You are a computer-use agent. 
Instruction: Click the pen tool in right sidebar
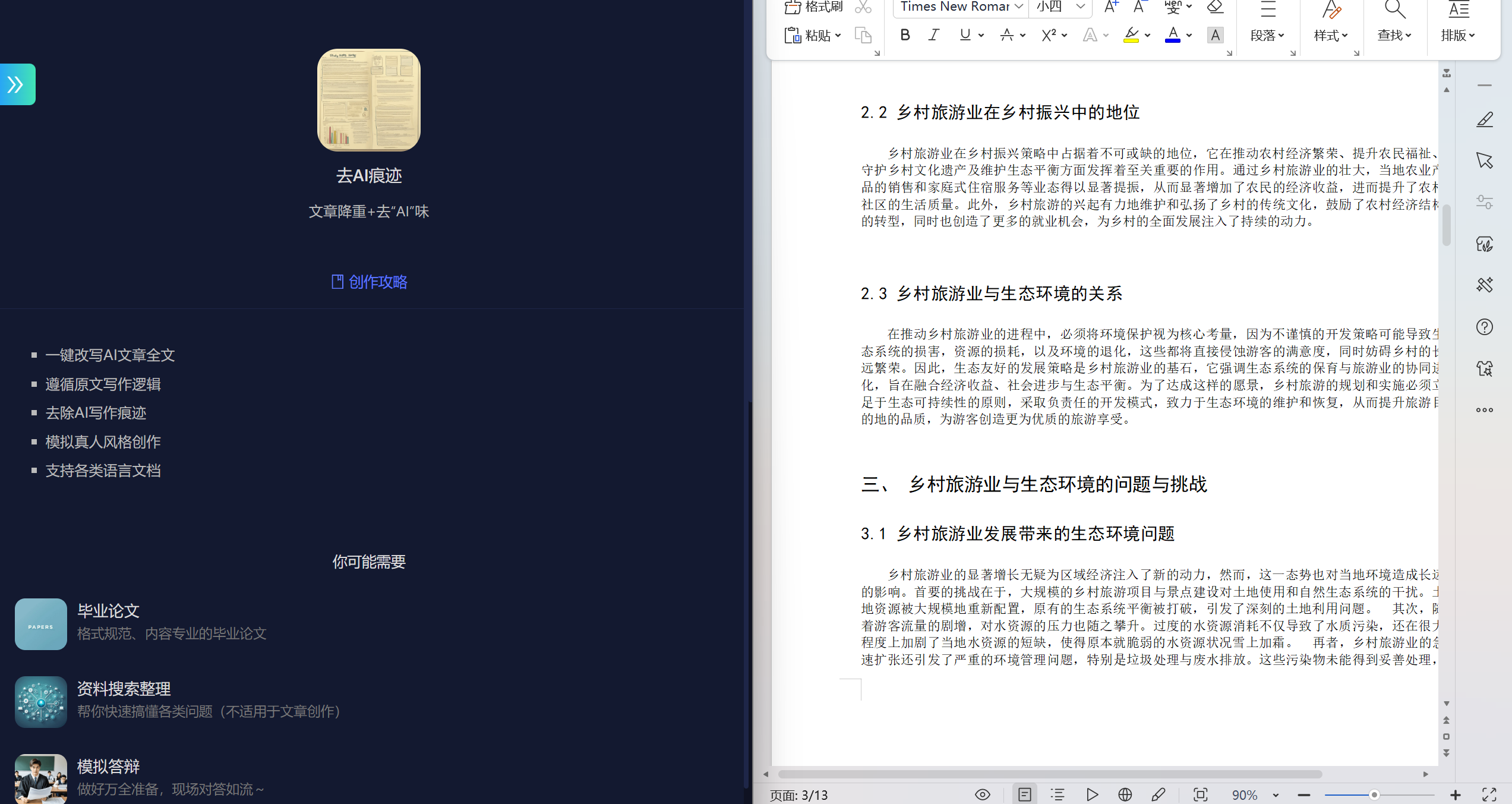click(1485, 120)
